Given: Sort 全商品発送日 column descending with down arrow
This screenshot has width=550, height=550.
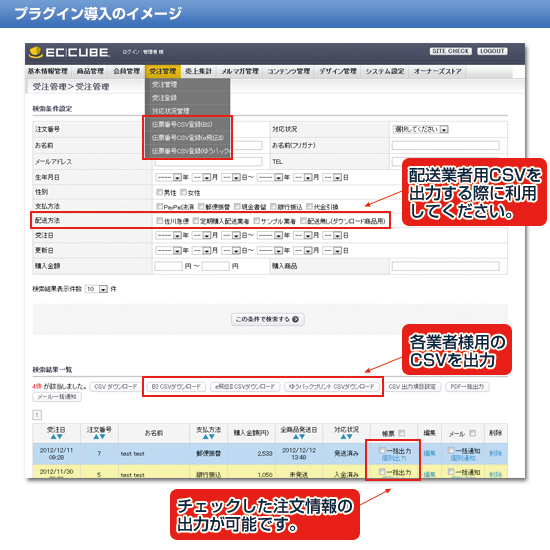Looking at the screenshot, I should click(x=302, y=437).
